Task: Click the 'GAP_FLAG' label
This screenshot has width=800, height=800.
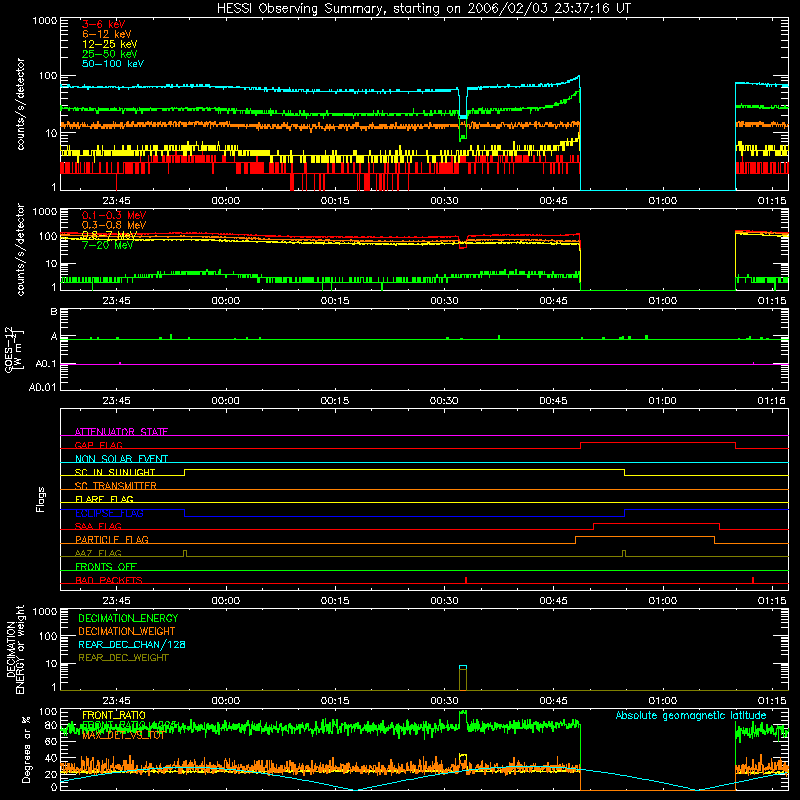Action: coord(98,445)
